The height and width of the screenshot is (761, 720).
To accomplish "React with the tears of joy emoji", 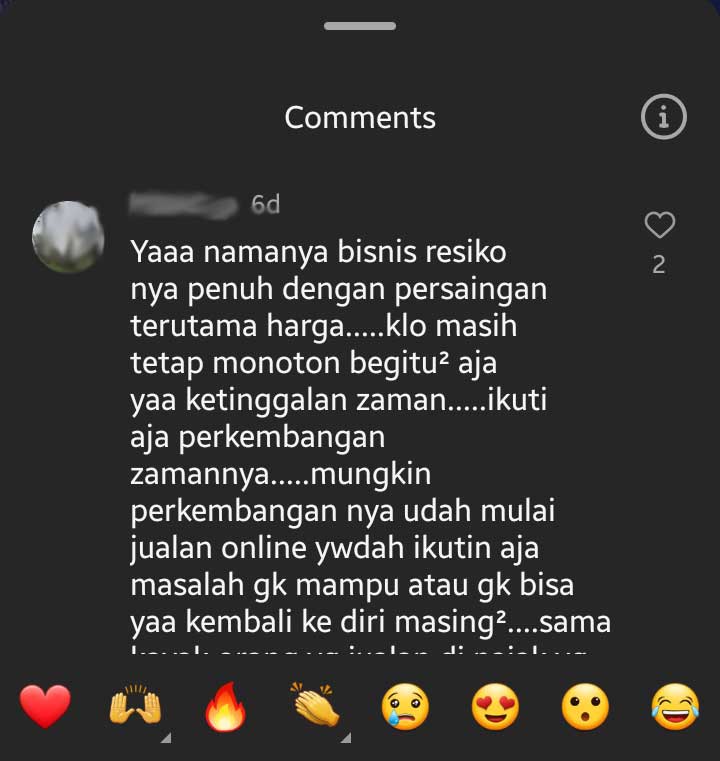I will click(675, 707).
